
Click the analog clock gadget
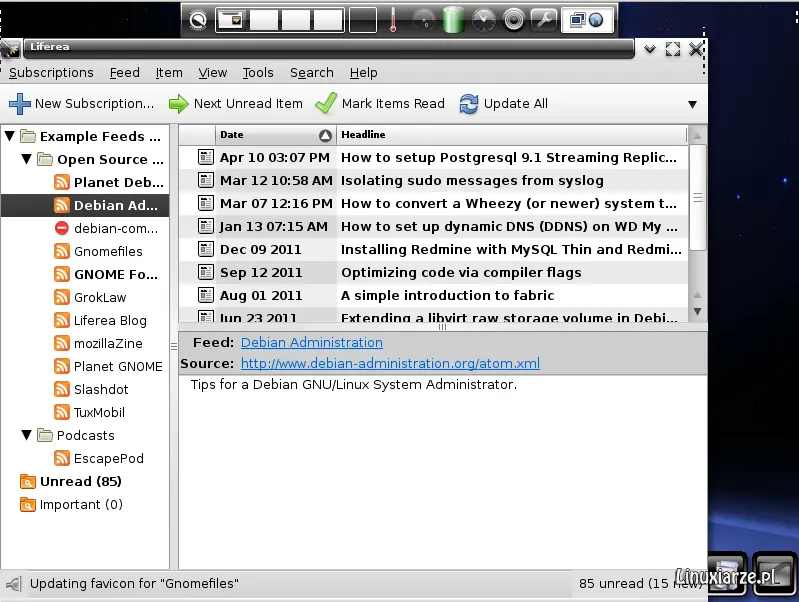(483, 20)
